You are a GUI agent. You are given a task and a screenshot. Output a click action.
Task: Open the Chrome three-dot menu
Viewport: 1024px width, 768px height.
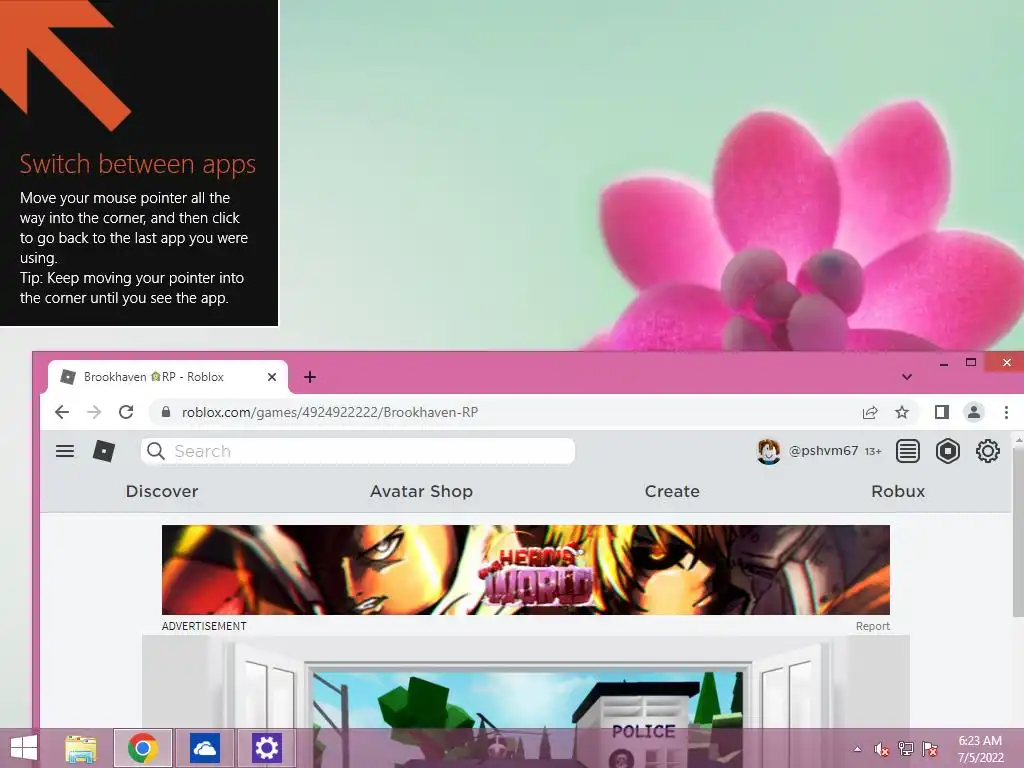(x=1006, y=412)
